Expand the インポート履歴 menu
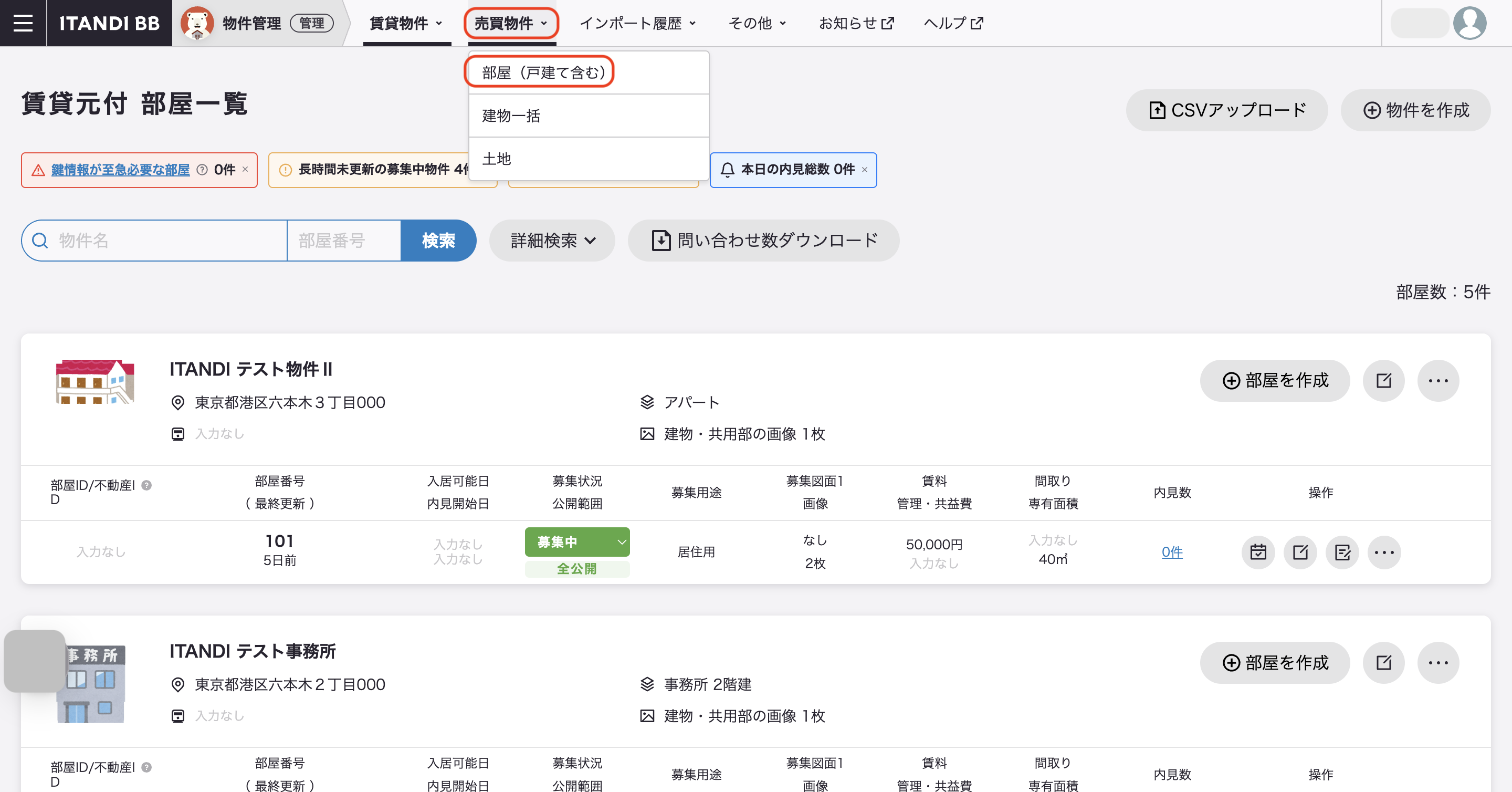 pos(638,23)
